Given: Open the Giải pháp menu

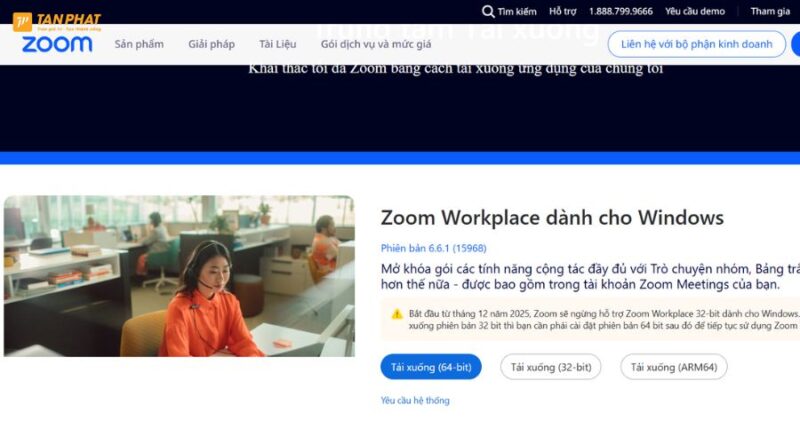Looking at the screenshot, I should click(211, 44).
